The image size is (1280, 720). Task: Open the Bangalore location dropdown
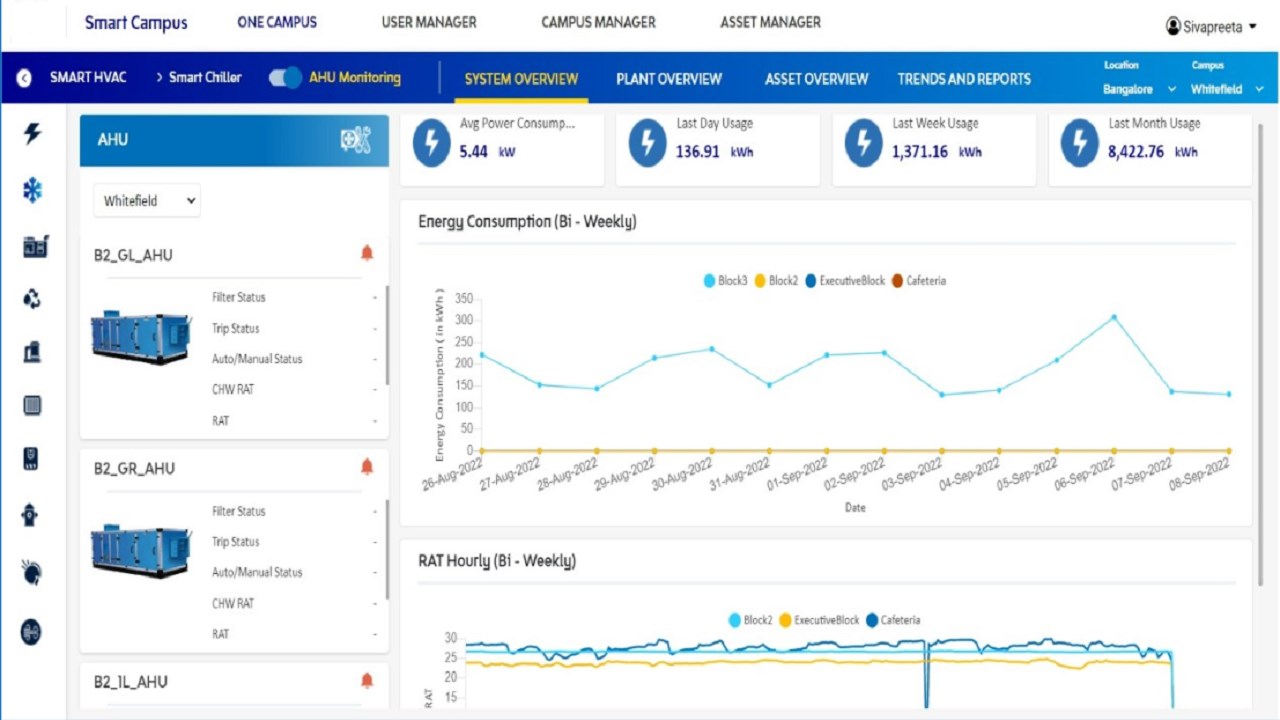1139,89
